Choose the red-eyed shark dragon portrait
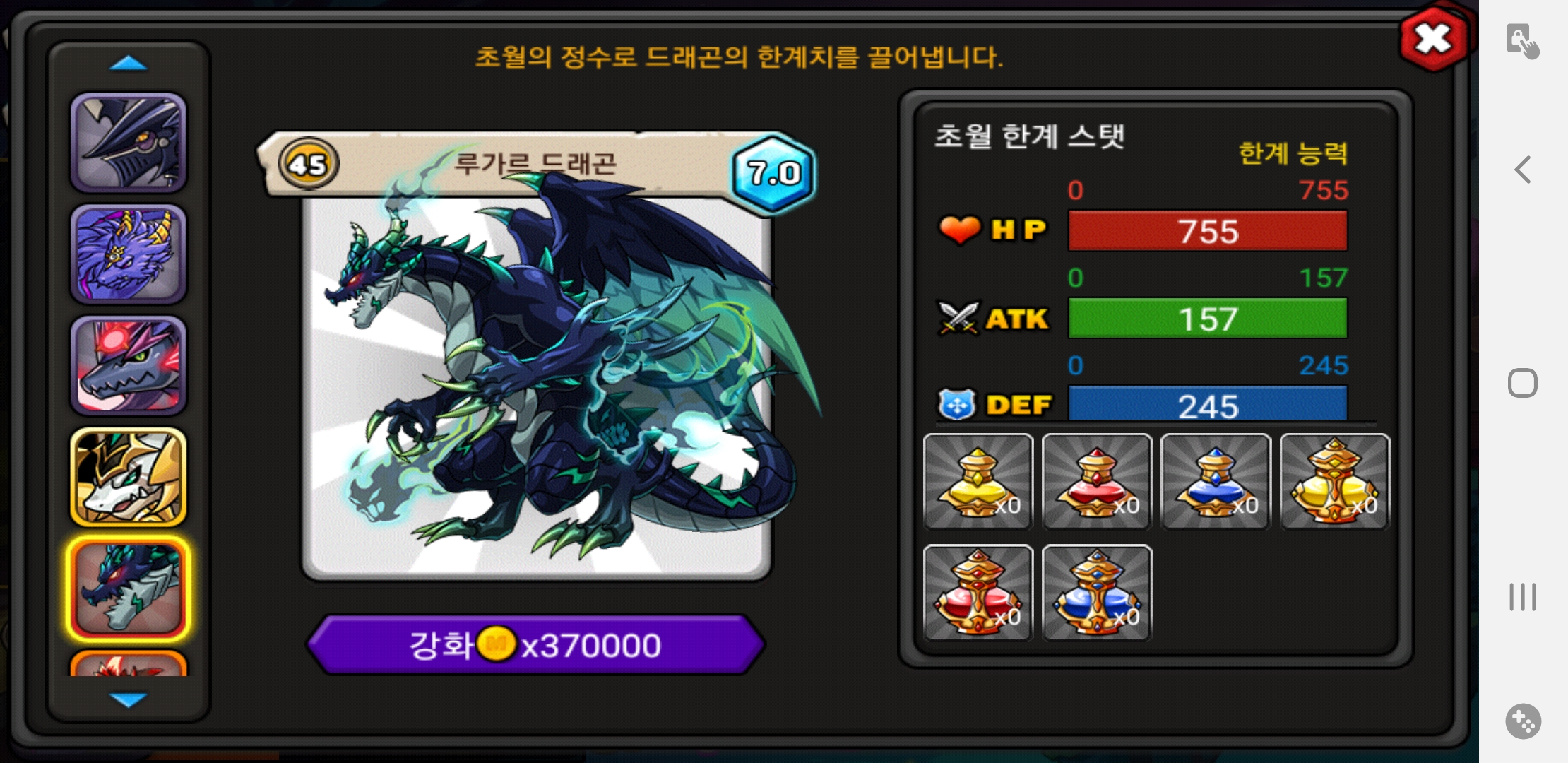Viewport: 1568px width, 763px height. (129, 365)
